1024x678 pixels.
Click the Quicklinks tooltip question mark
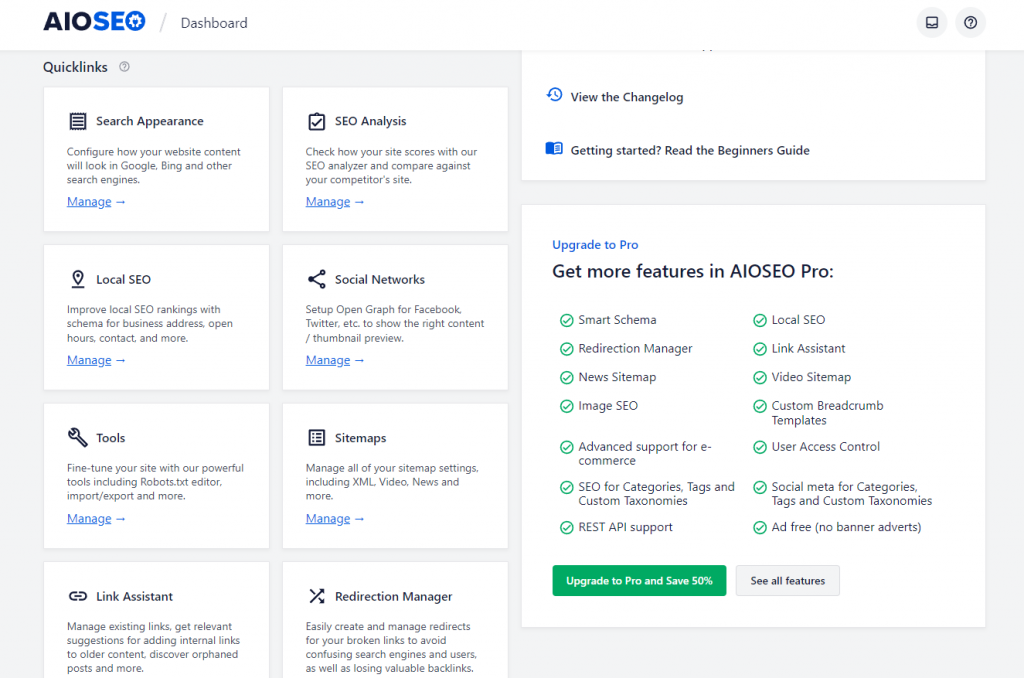point(122,67)
